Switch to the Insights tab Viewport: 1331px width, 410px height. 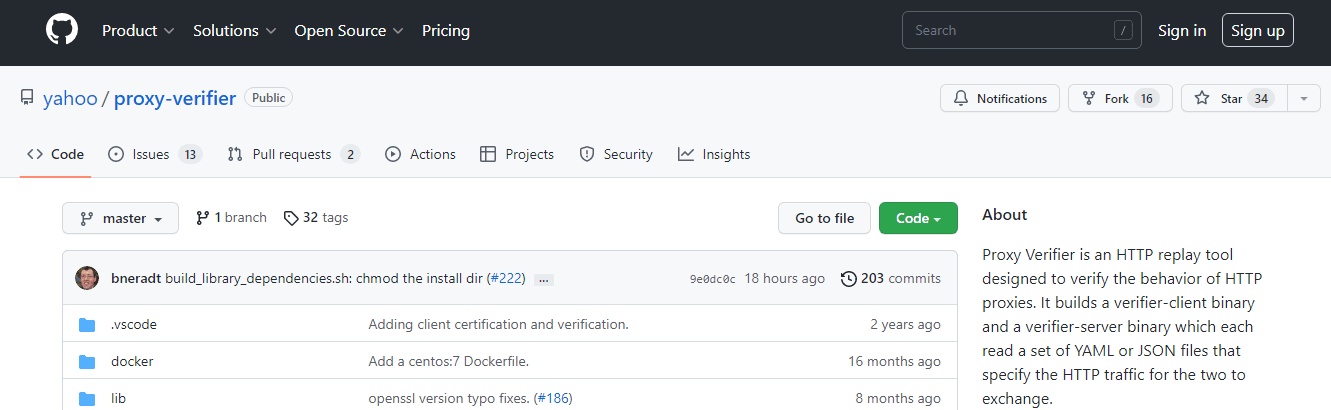(x=713, y=154)
